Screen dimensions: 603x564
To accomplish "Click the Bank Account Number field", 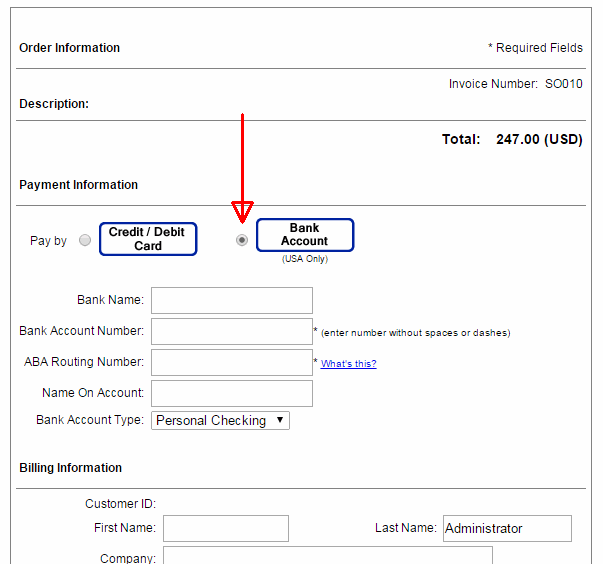I will tap(232, 331).
